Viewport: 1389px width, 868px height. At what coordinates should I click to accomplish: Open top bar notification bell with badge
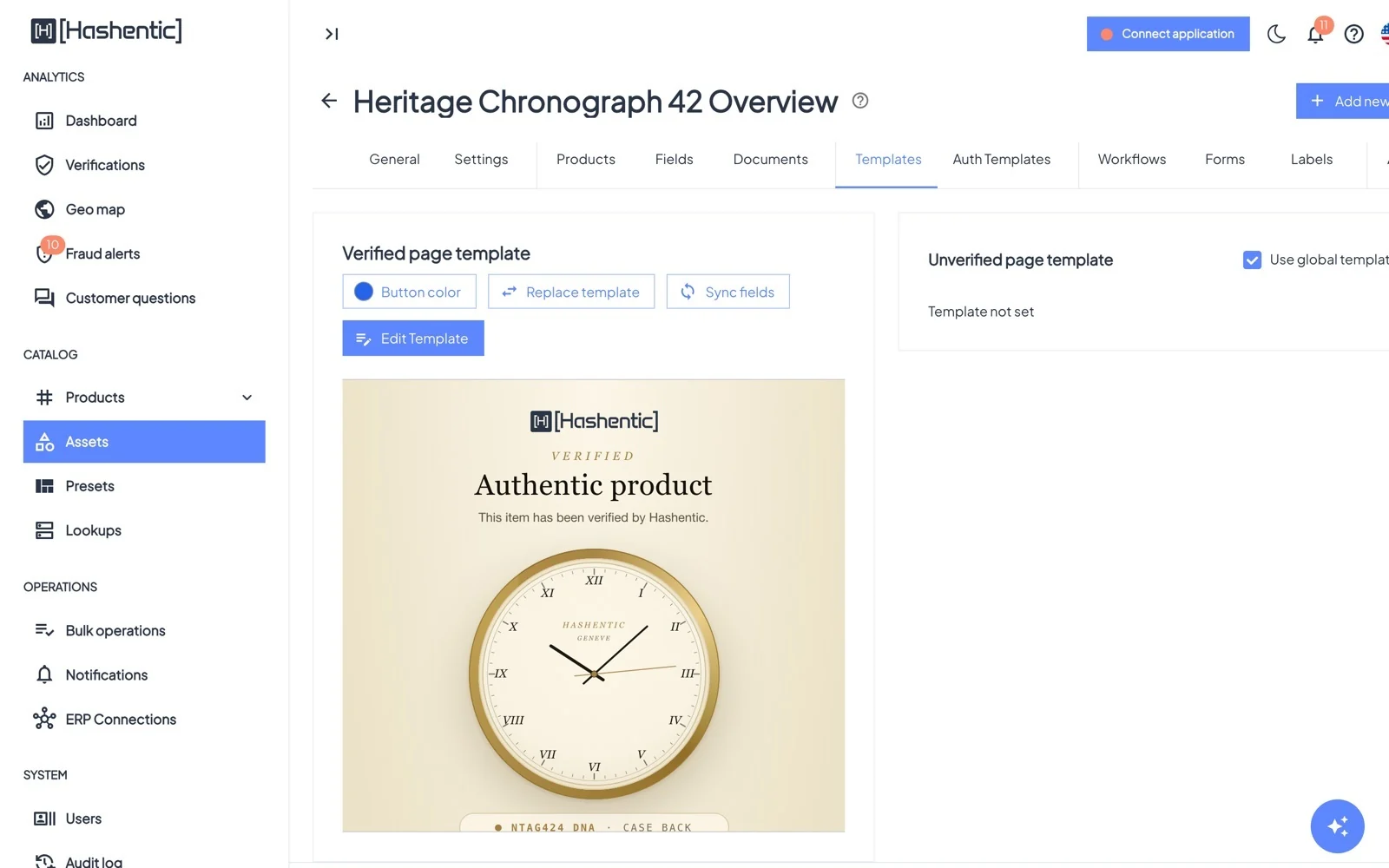[1315, 34]
